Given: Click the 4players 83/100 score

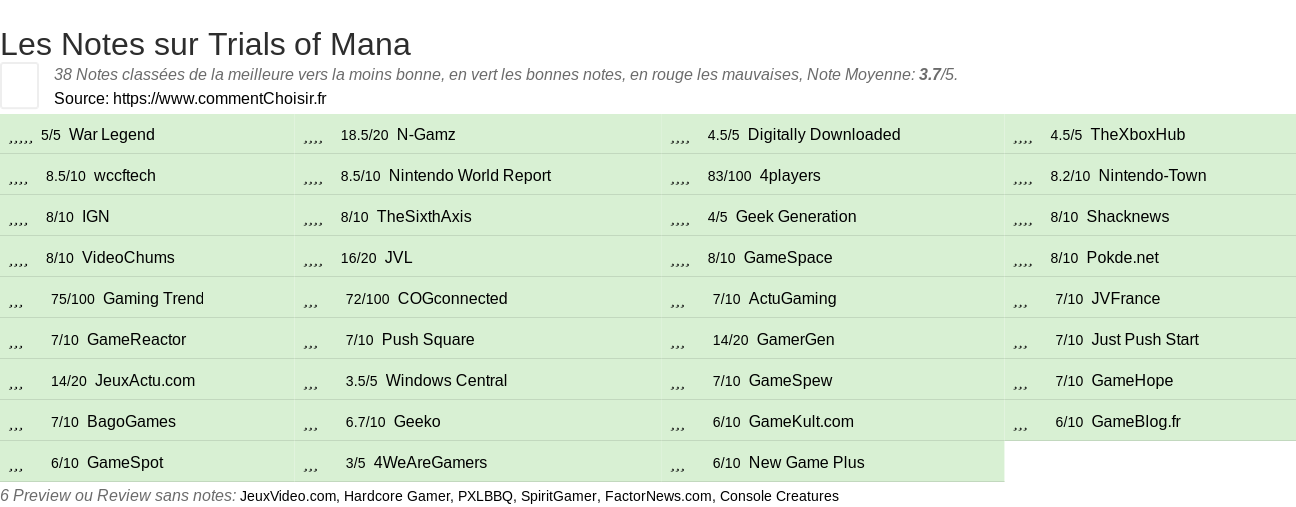Looking at the screenshot, I should (729, 176).
